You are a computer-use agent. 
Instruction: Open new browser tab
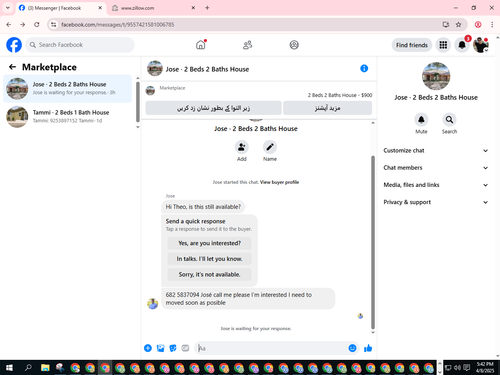point(207,8)
